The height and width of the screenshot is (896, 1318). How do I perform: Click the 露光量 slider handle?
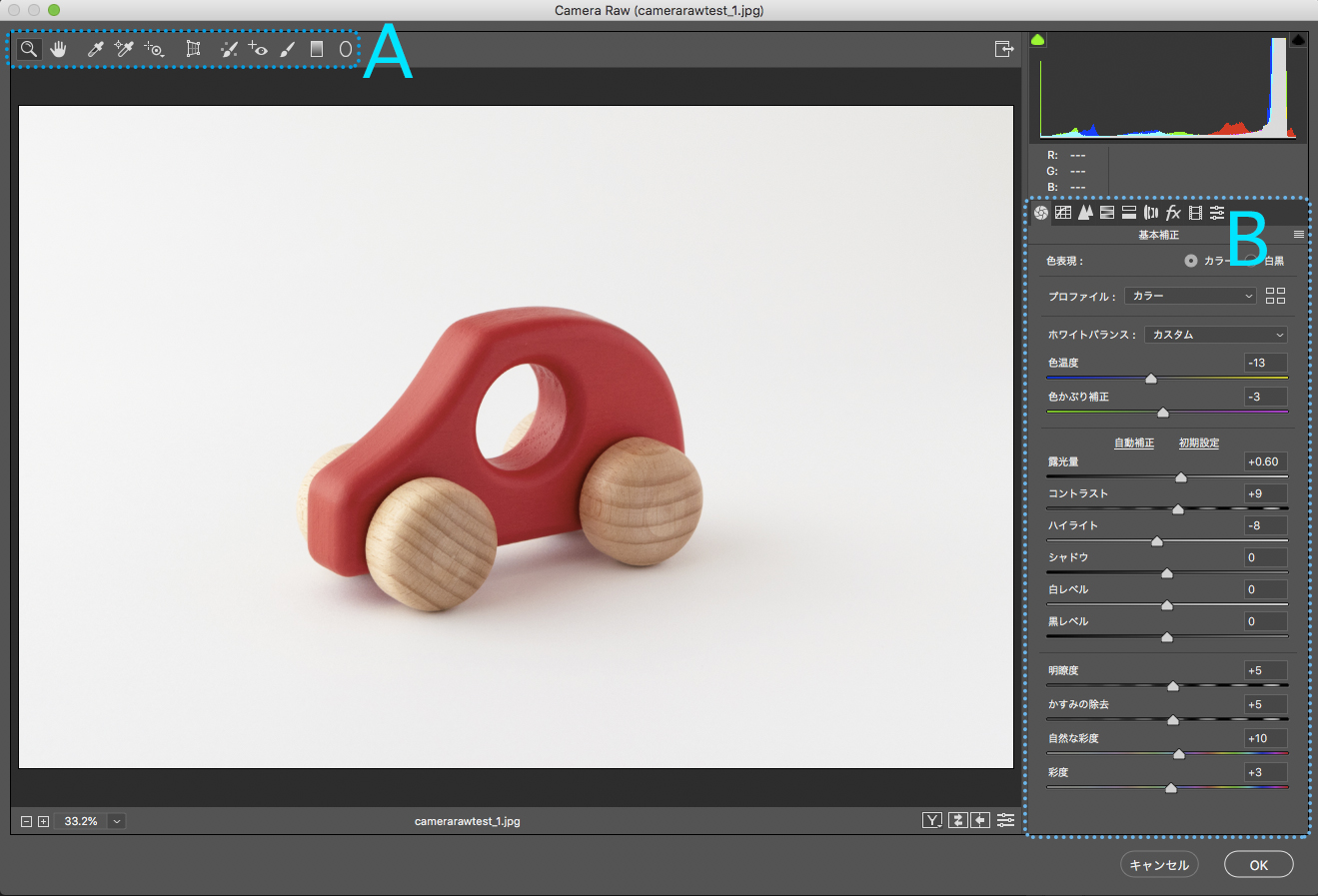coord(1181,477)
